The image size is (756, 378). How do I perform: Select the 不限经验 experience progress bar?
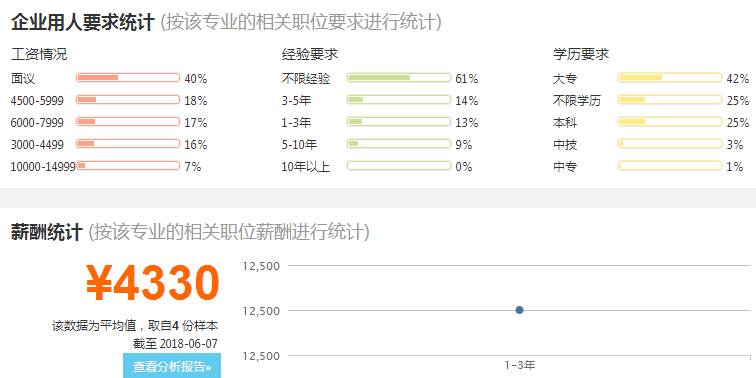pyautogui.click(x=399, y=78)
